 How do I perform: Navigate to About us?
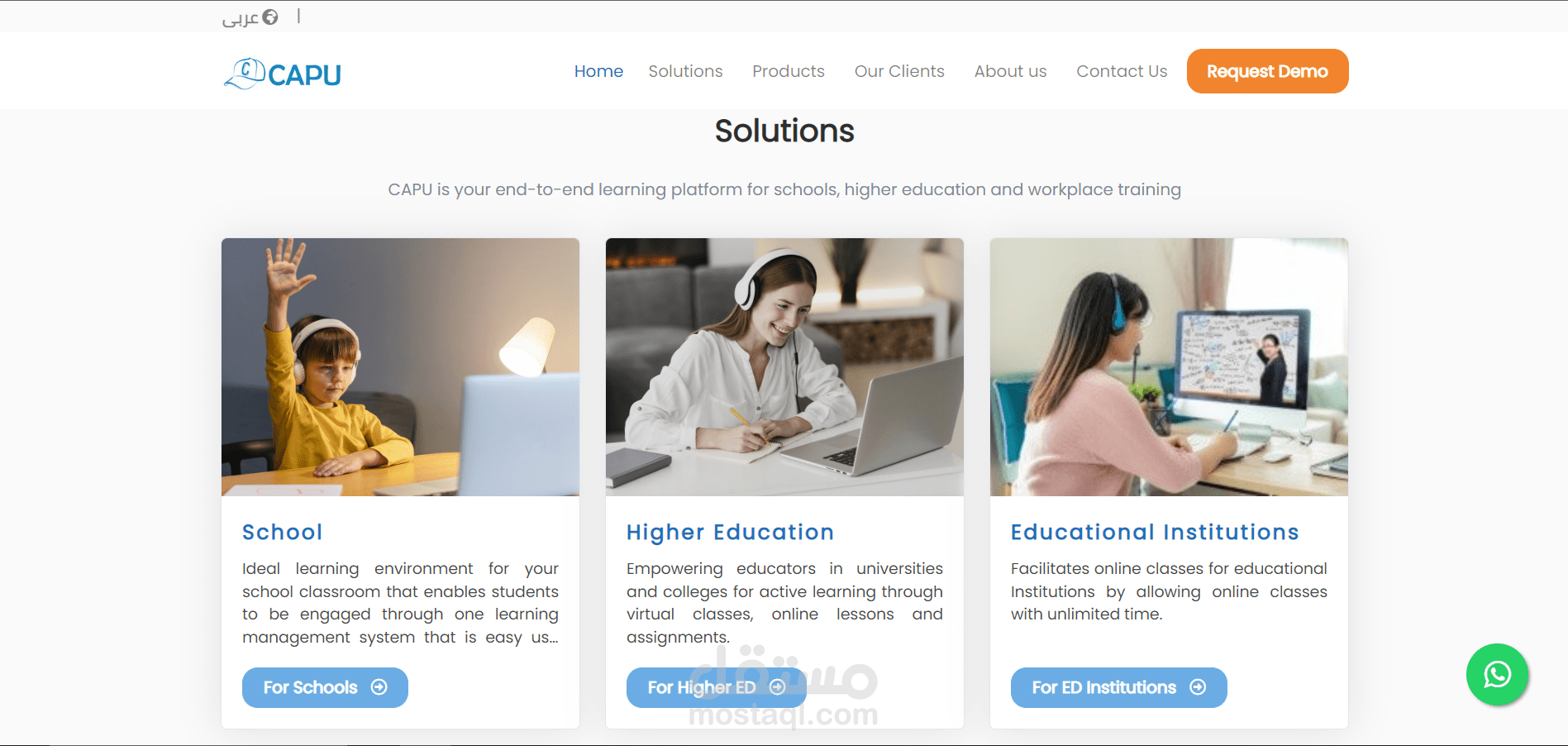1010,71
